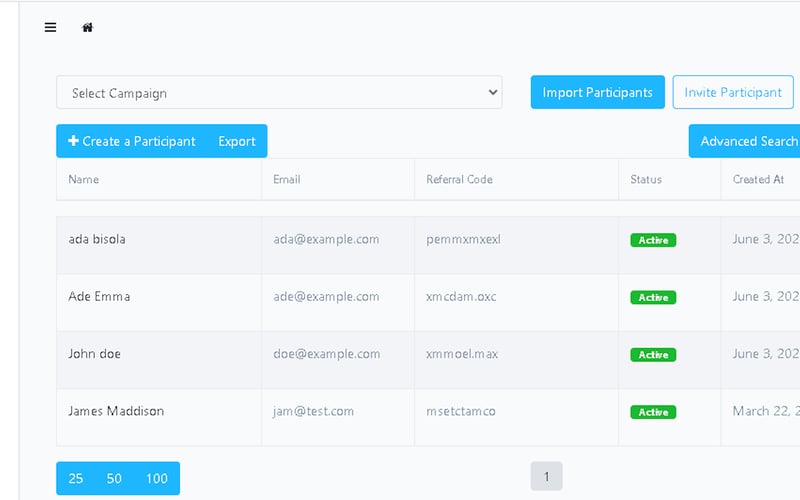Show 25 rows per page
Image resolution: width=800 pixels, height=500 pixels.
pos(76,479)
